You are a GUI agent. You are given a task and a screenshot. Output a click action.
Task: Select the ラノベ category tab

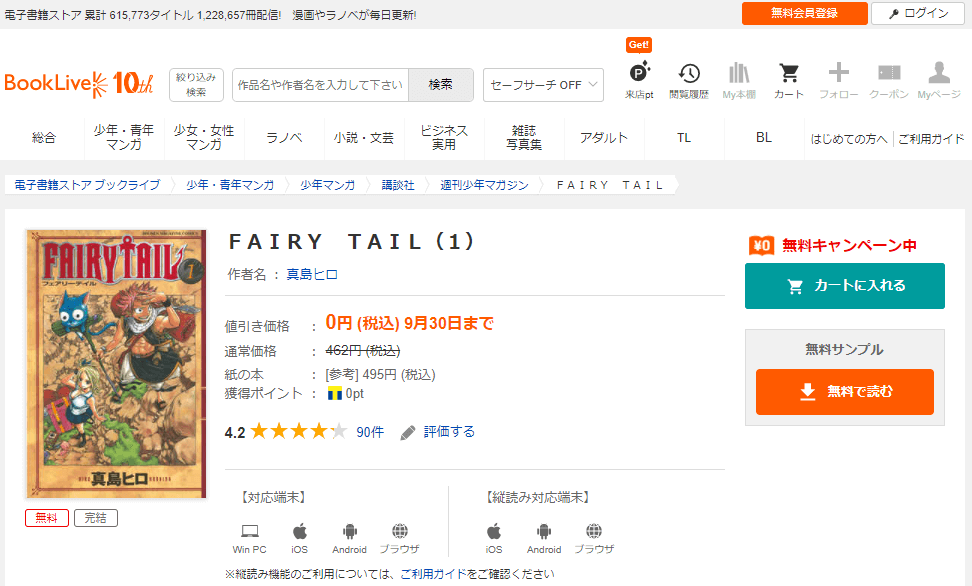284,138
